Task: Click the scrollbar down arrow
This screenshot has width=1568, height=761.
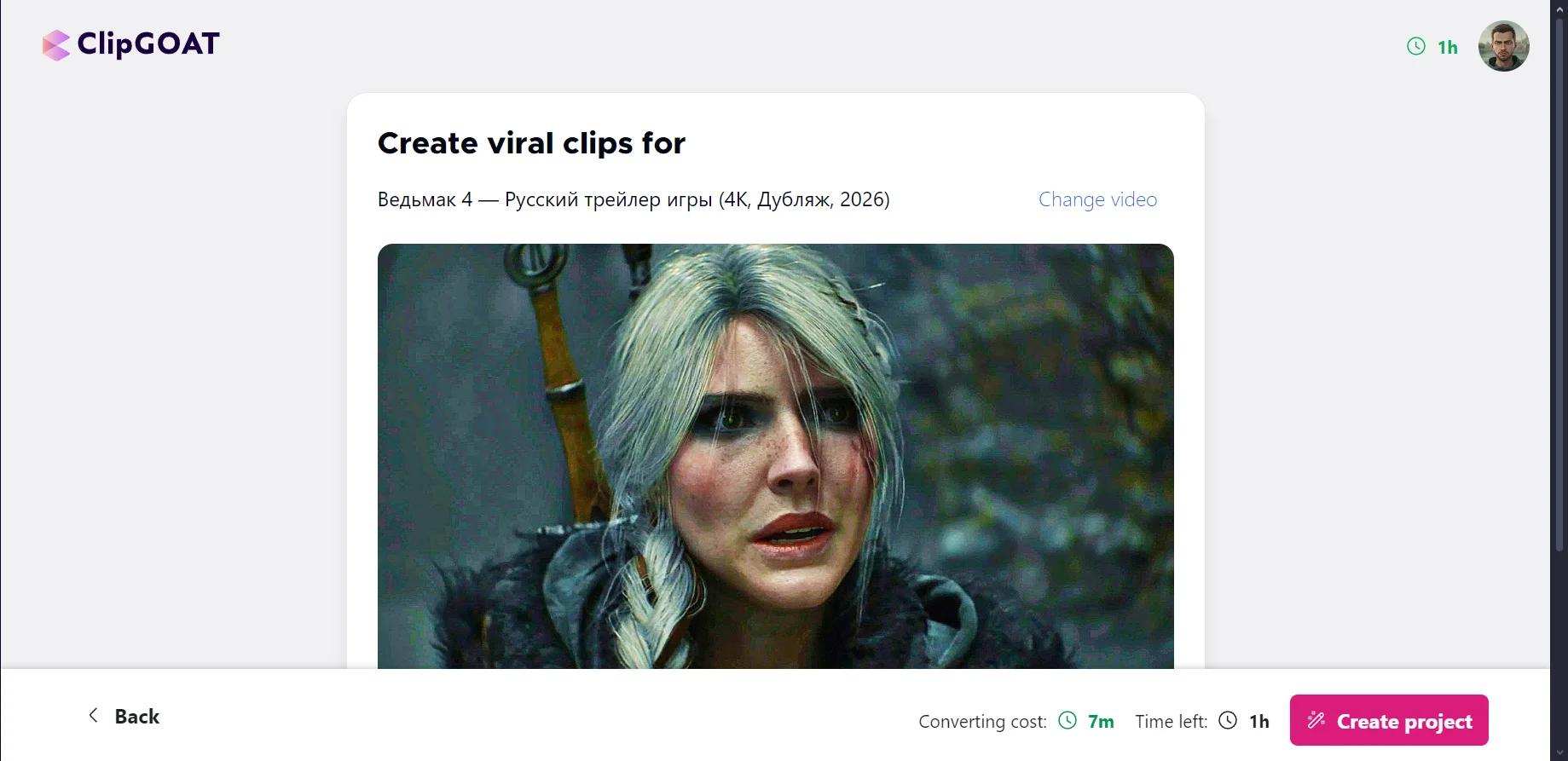Action: point(1559,753)
